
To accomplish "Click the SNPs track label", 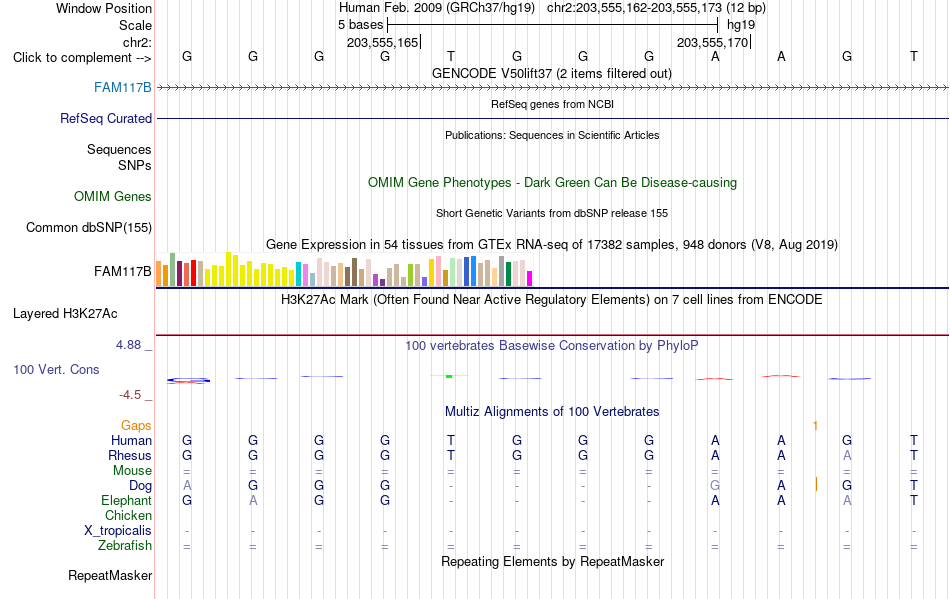I will pyautogui.click(x=135, y=165).
